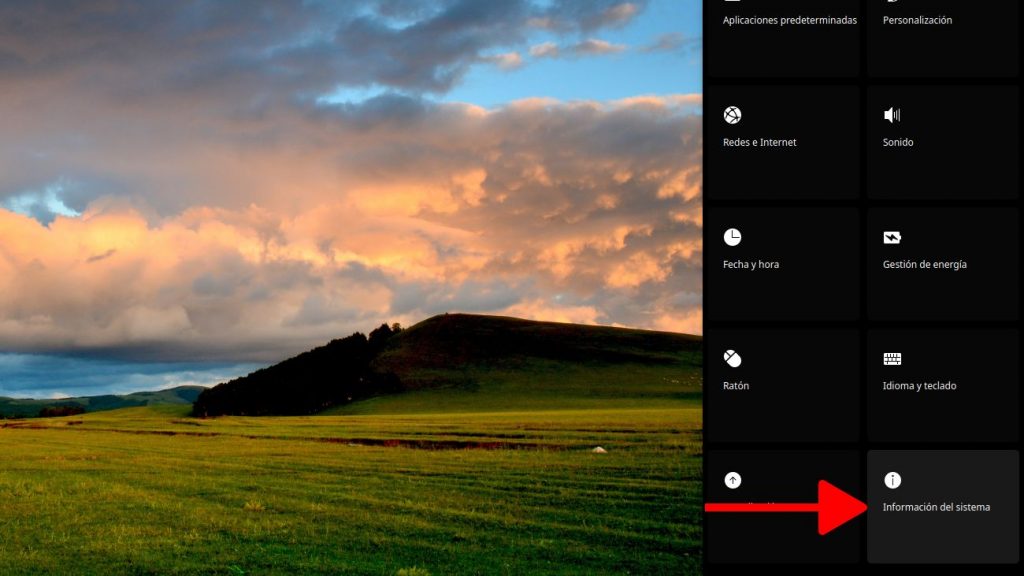The image size is (1024, 576).
Task: Open the Aplicaciones predeterminadas settings
Action: click(789, 20)
